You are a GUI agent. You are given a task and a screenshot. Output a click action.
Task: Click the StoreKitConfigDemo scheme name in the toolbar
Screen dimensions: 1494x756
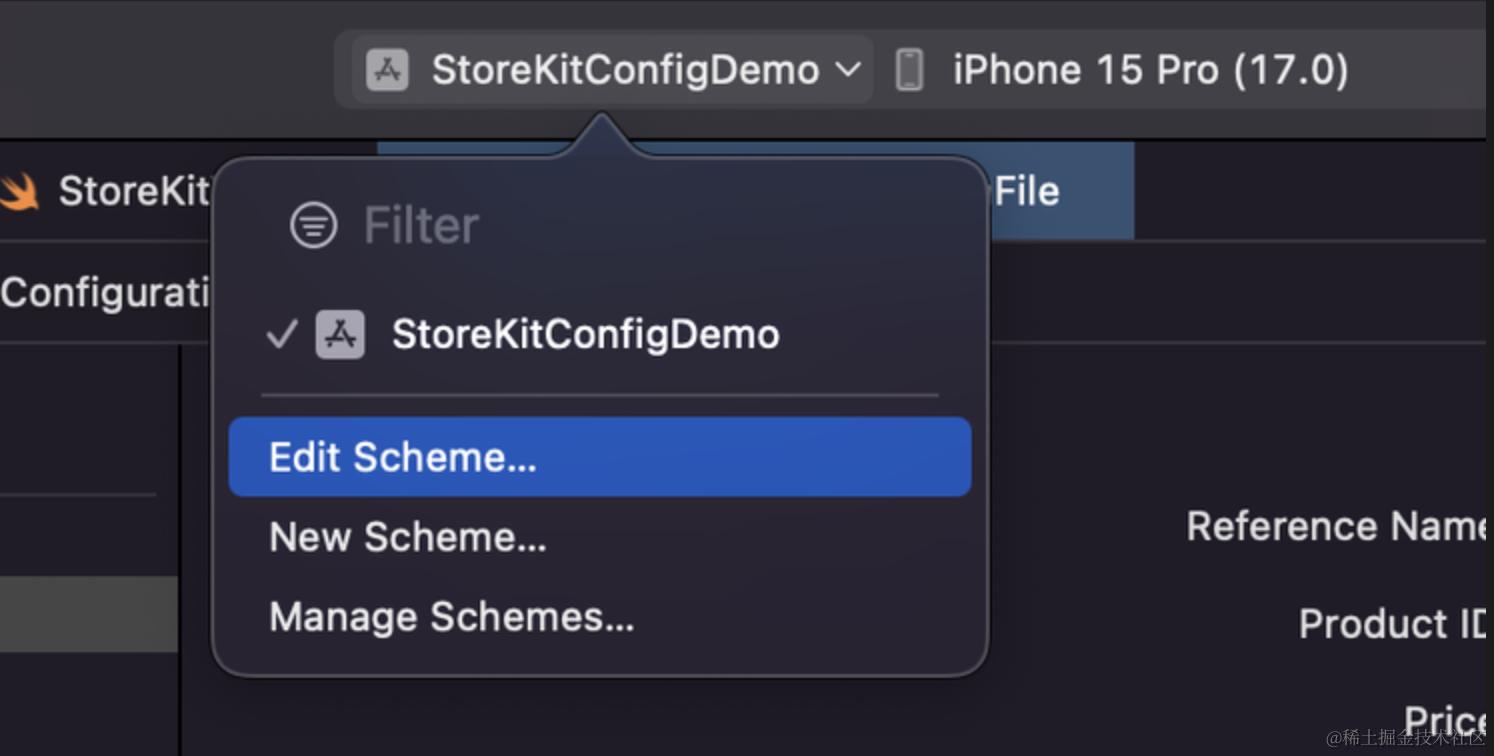click(x=625, y=71)
